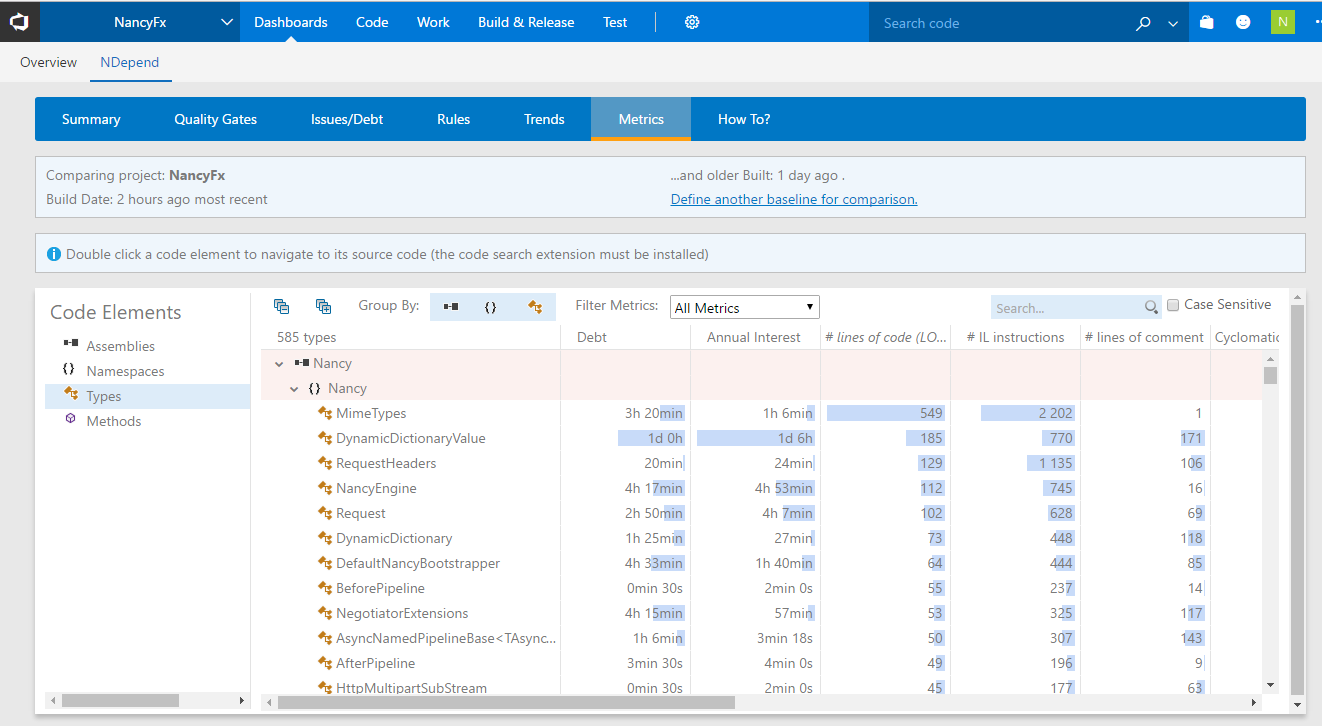The image size is (1322, 726).
Task: Open the All Metrics filter dropdown
Action: (x=744, y=306)
